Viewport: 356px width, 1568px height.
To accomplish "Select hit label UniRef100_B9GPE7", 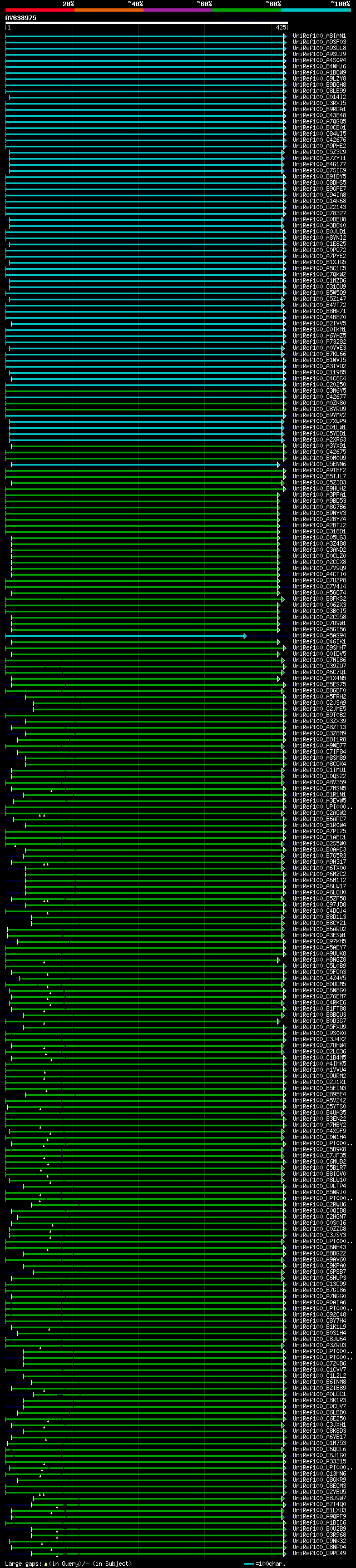I will tap(319, 189).
